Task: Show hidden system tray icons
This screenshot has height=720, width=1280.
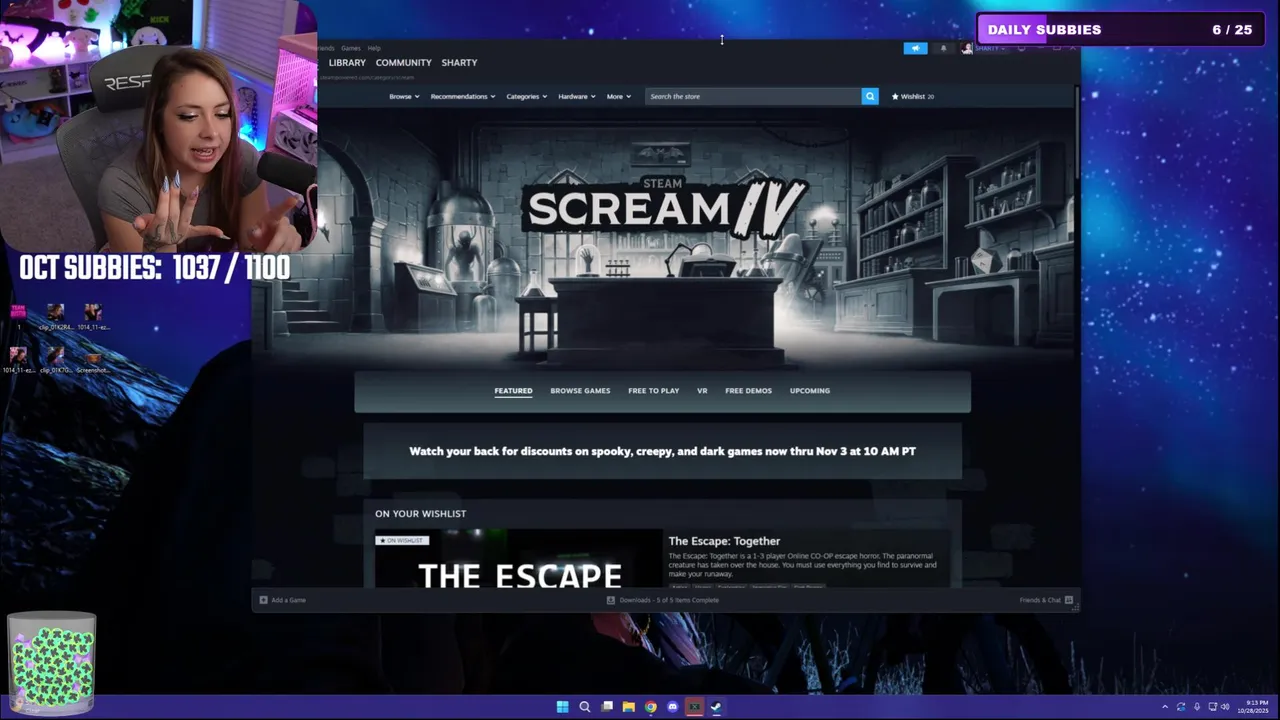Action: 1164,707
